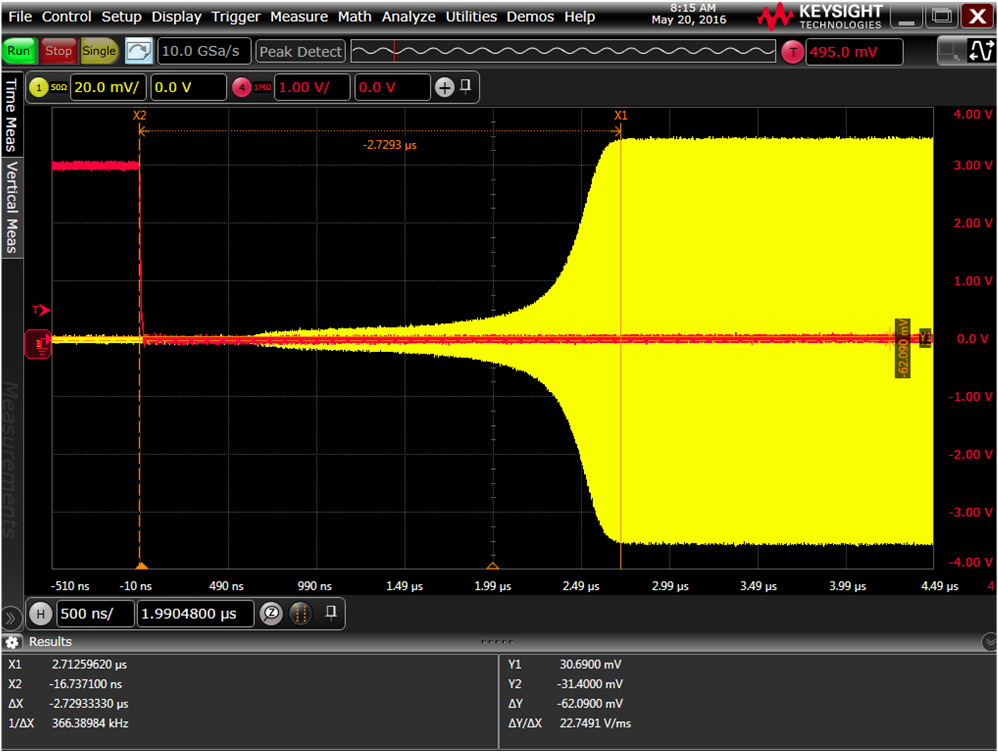Click the magnifier zoom icon
Viewport: 998px width, 752px height.
click(271, 613)
